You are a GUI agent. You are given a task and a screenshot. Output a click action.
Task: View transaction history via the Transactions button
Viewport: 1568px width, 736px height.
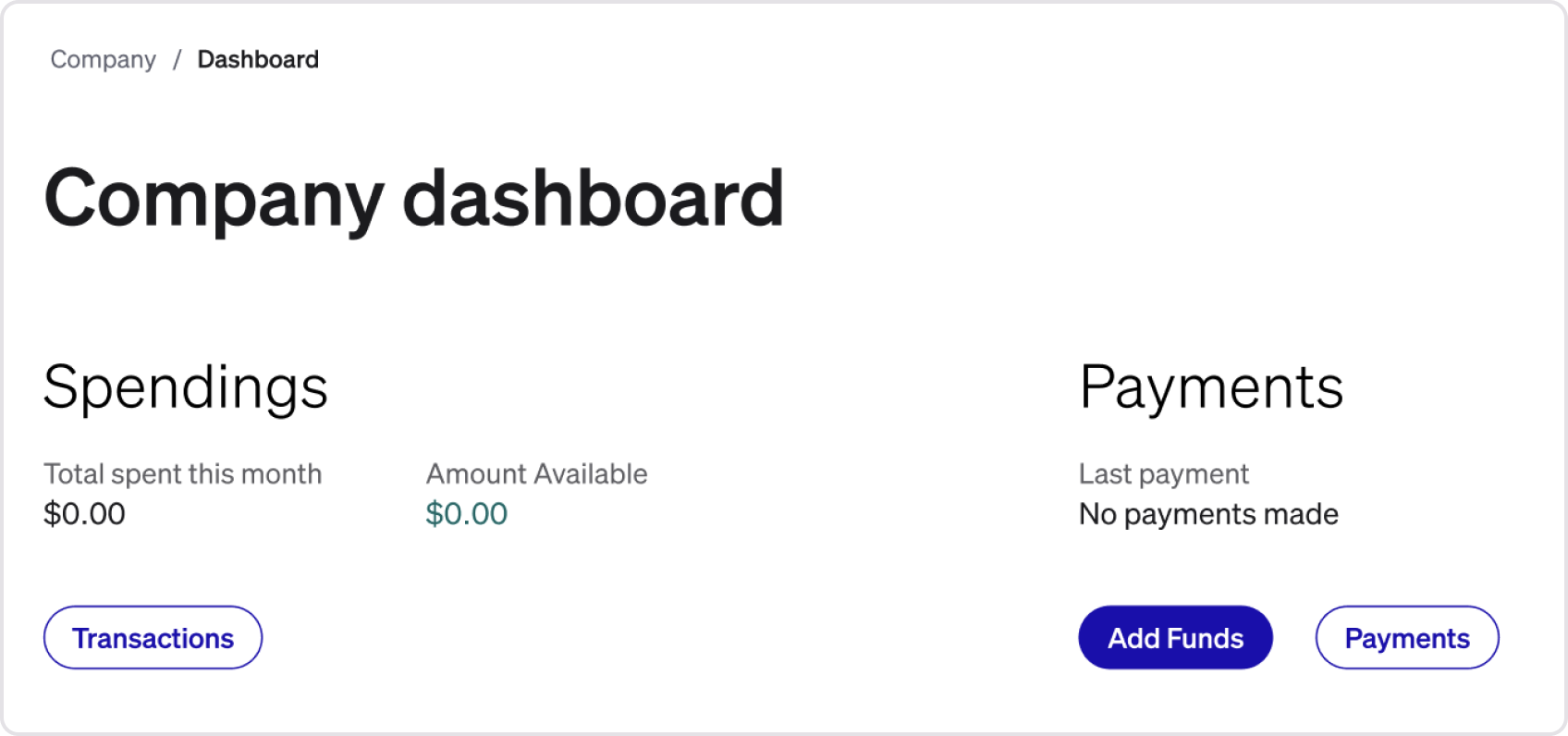153,638
